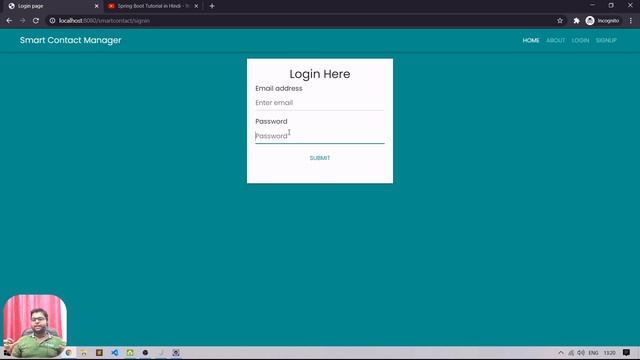Minimize the browser window
The width and height of the screenshot is (640, 360).
pyautogui.click(x=592, y=5)
